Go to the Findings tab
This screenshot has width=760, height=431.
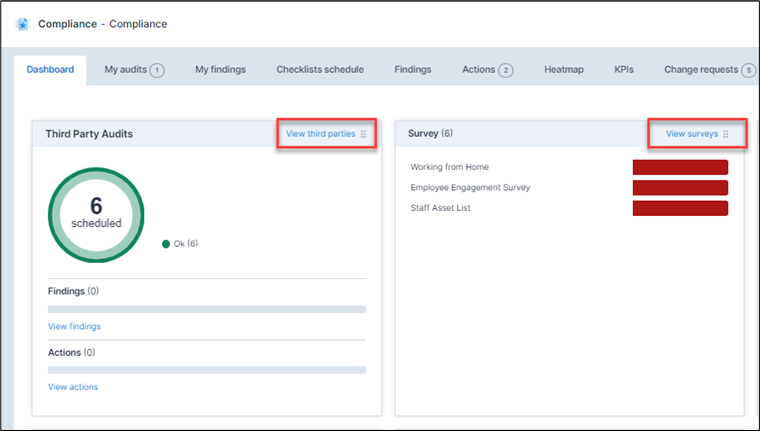coord(413,70)
